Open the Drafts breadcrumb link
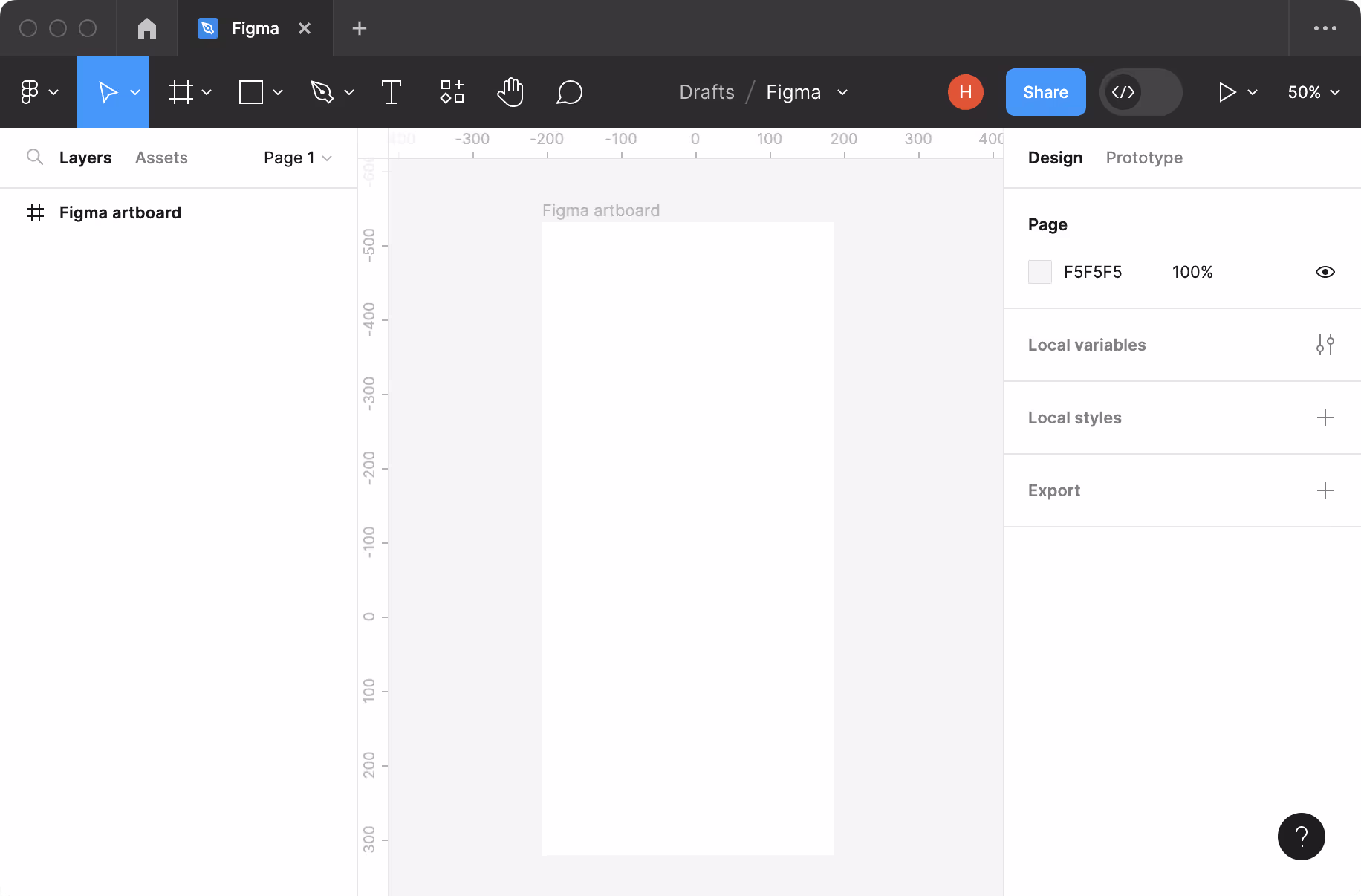Screen dimensions: 1361x896 click(707, 92)
